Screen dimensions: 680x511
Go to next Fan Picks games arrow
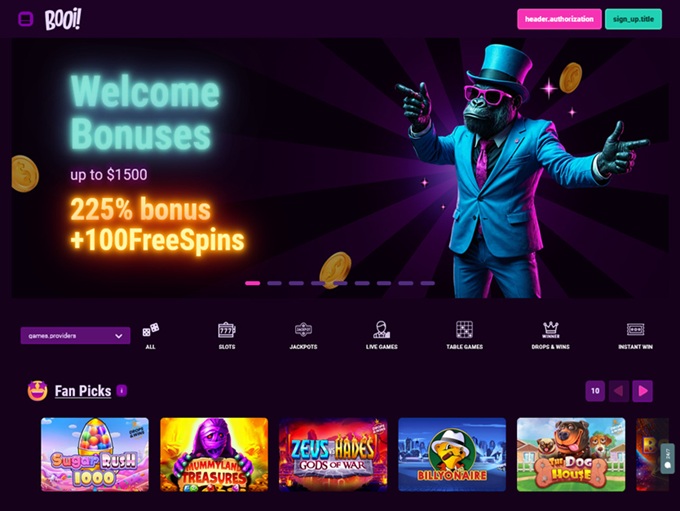[x=642, y=391]
